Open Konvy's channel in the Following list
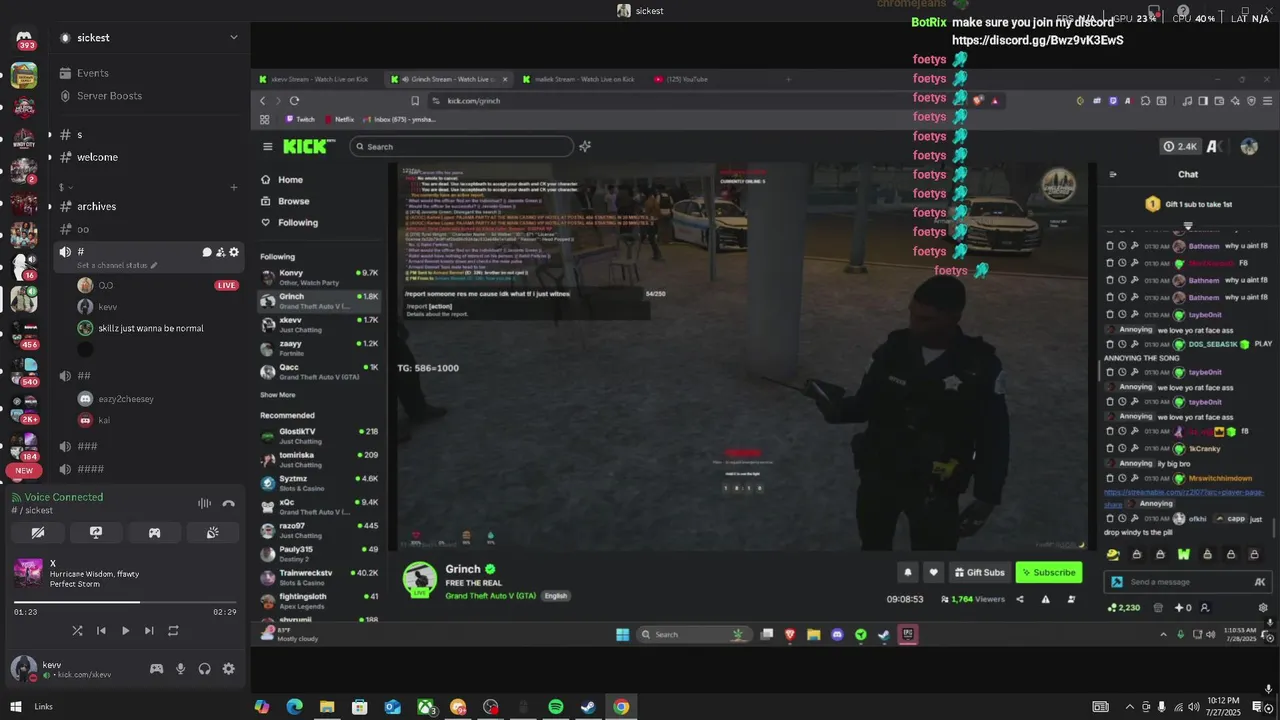The height and width of the screenshot is (720, 1280). pos(319,277)
